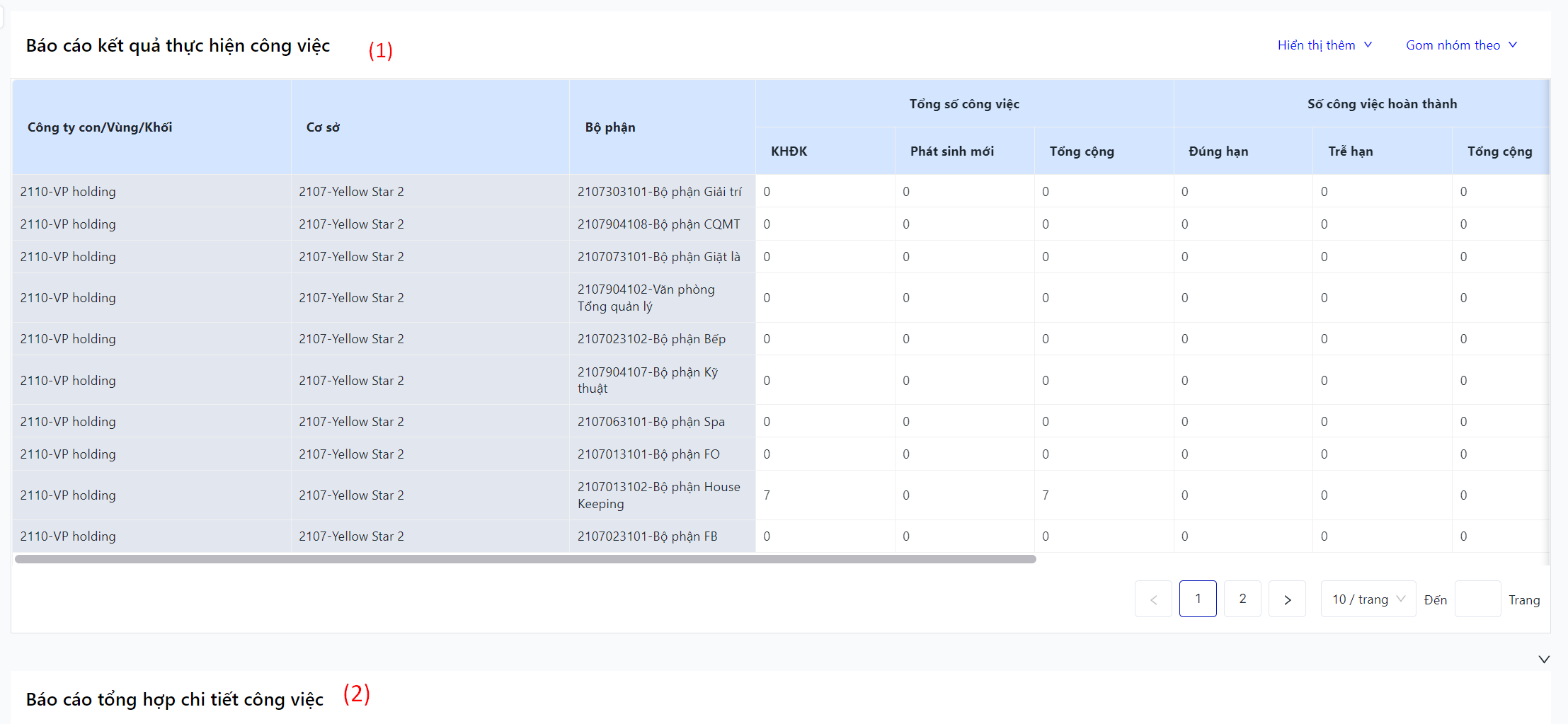Click the 'Đúng hạn' column header

click(x=1218, y=151)
